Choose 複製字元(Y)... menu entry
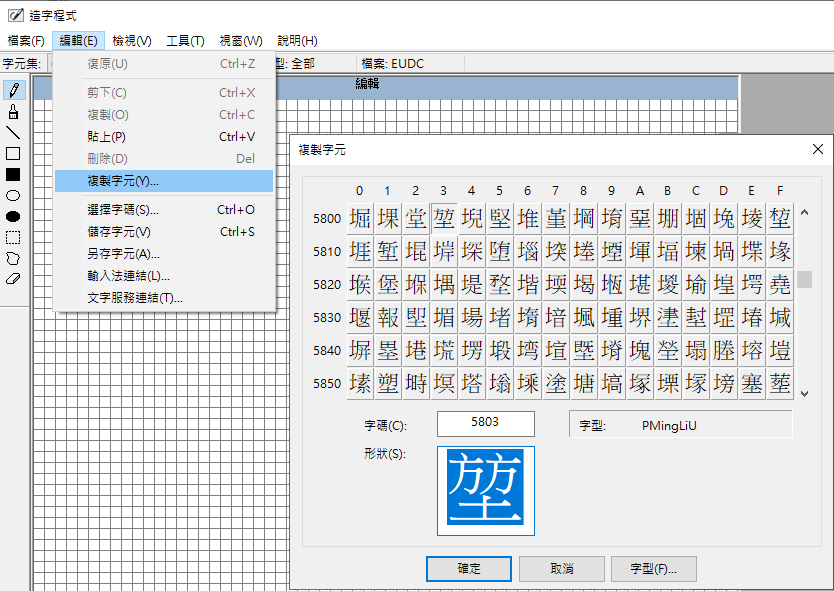834x591 pixels. (164, 181)
